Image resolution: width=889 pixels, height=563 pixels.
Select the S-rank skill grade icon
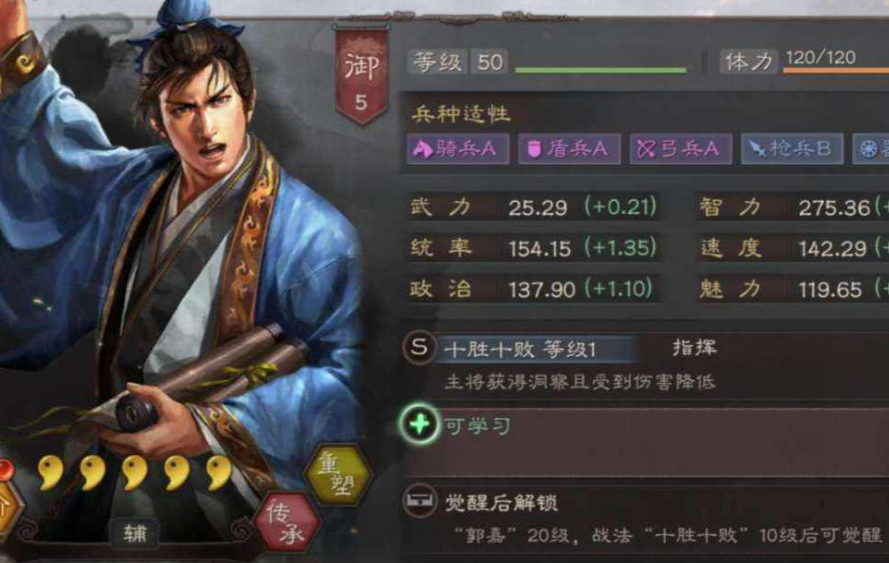coord(419,347)
